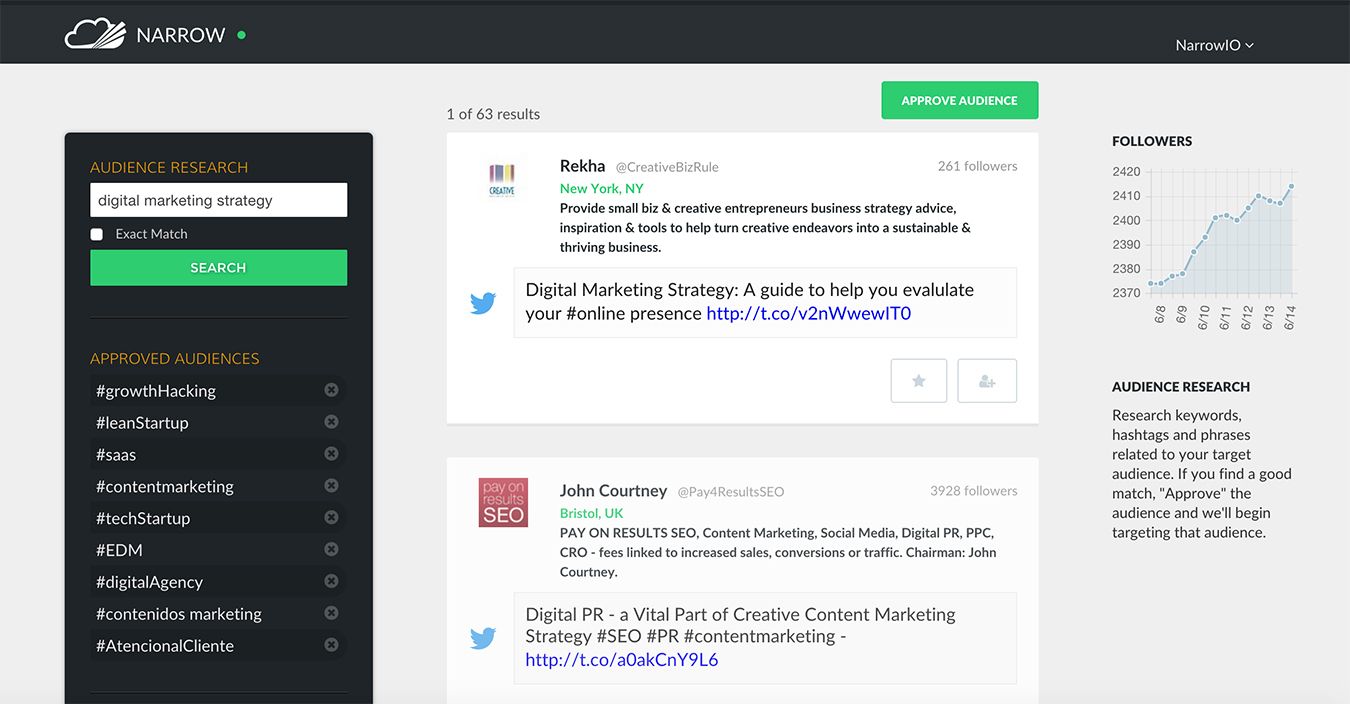
Task: Remove the #AtencionalCliente audience entry
Action: coord(331,645)
